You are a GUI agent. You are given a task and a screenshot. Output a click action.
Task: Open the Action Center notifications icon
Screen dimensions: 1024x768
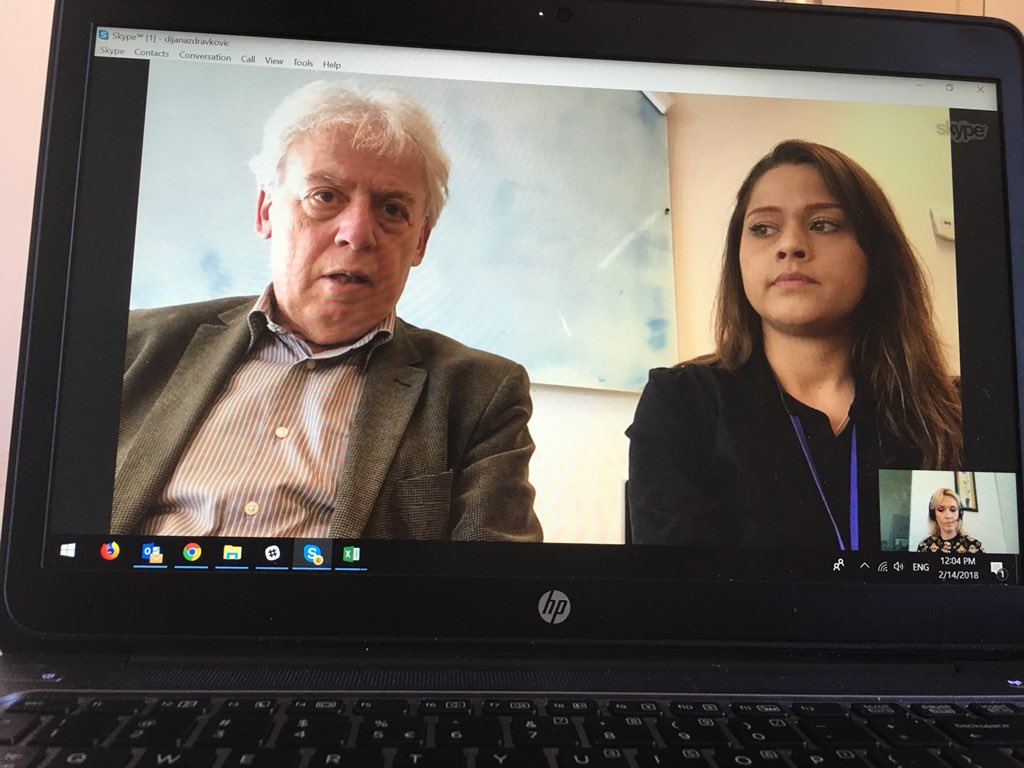[998, 570]
